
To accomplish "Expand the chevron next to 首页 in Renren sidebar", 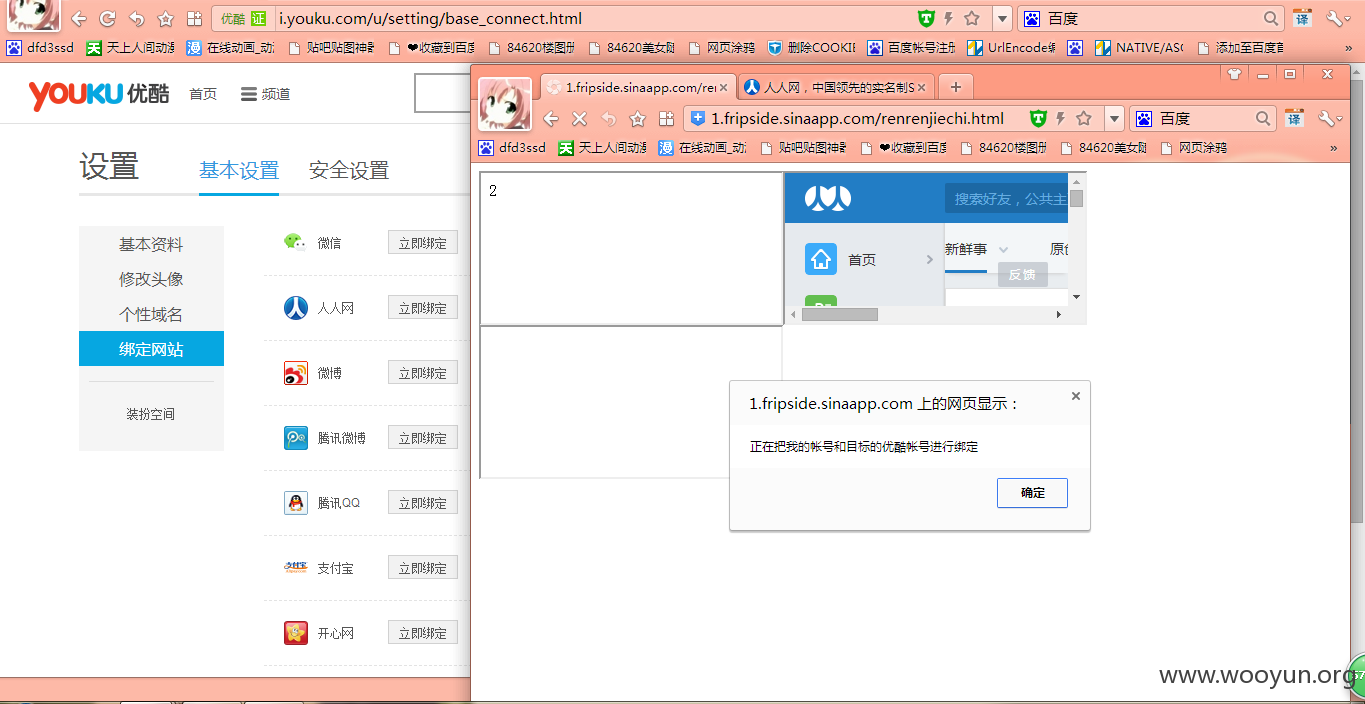I will tap(929, 260).
